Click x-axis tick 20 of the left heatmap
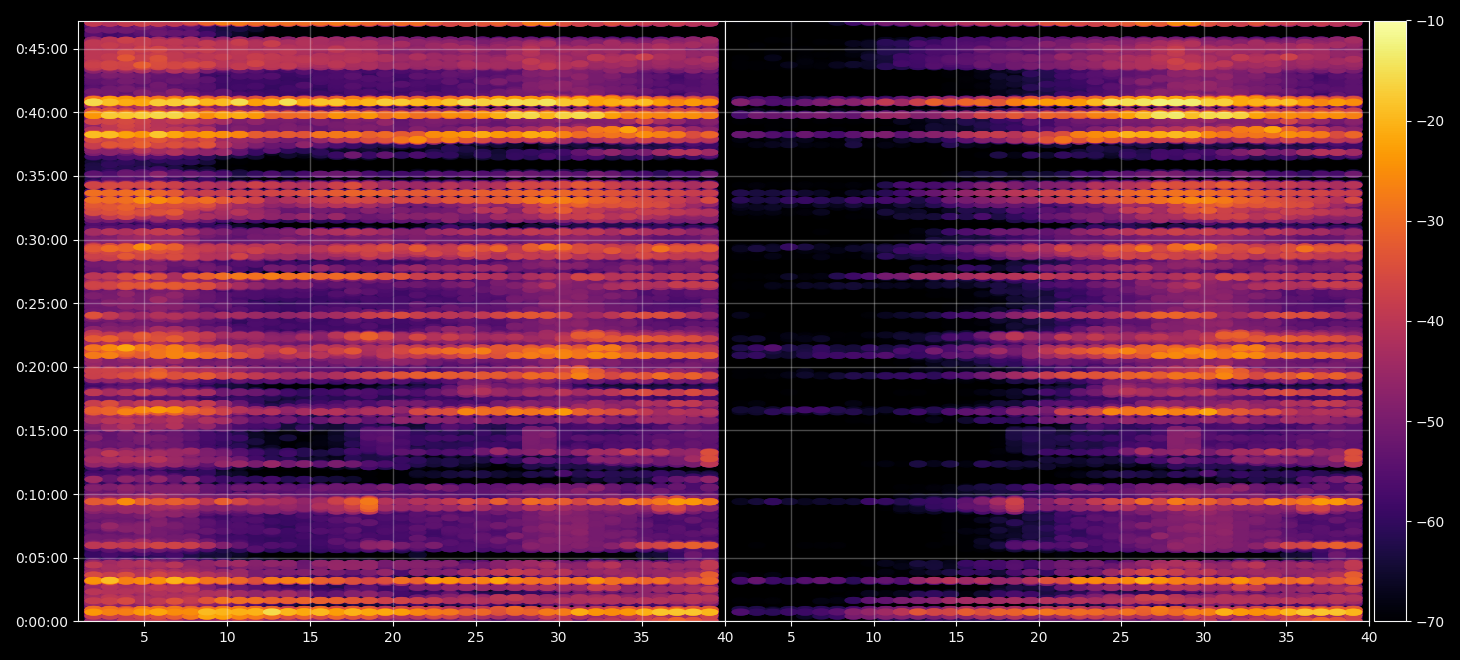The height and width of the screenshot is (660, 1460). point(393,637)
